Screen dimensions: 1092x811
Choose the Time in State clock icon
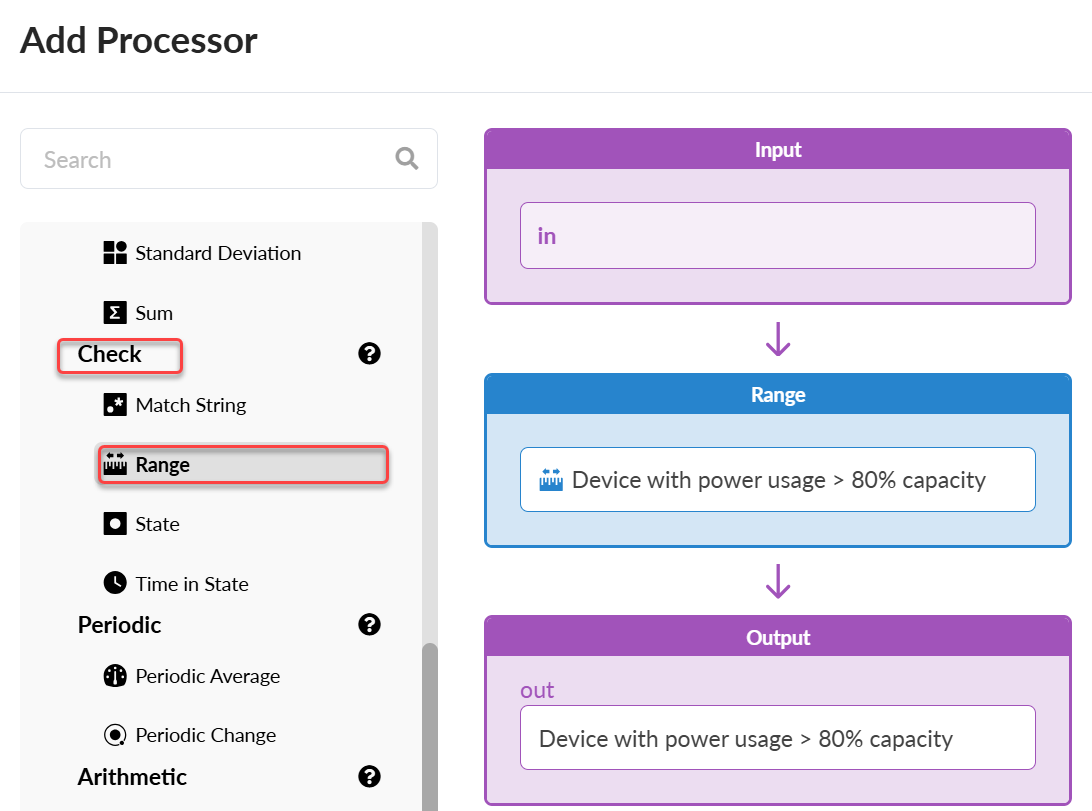tap(115, 584)
